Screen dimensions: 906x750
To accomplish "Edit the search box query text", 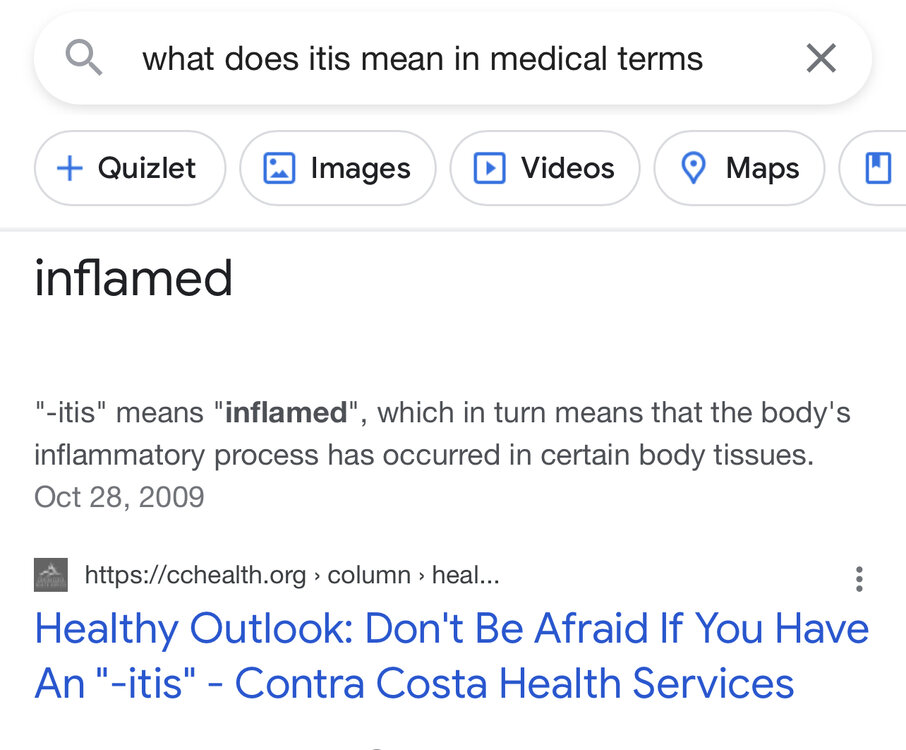I will click(422, 59).
